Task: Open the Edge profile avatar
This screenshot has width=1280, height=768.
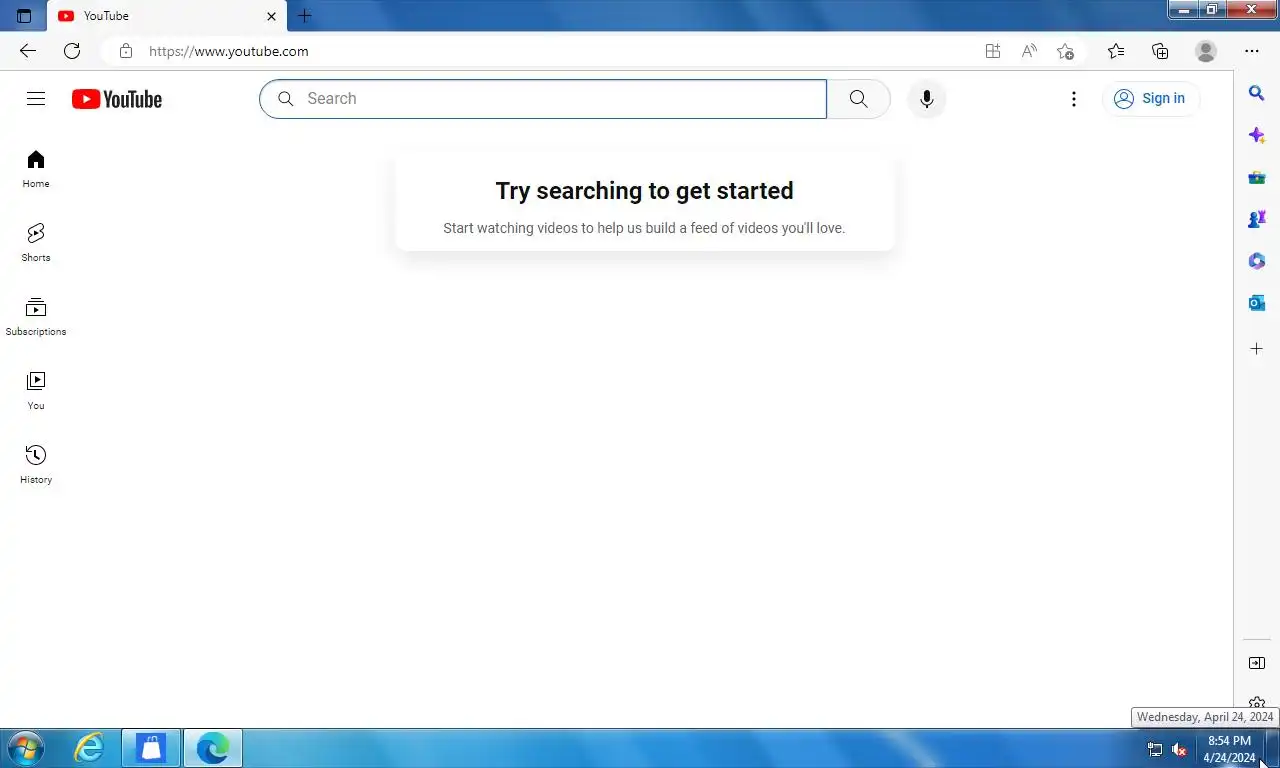Action: click(x=1206, y=51)
